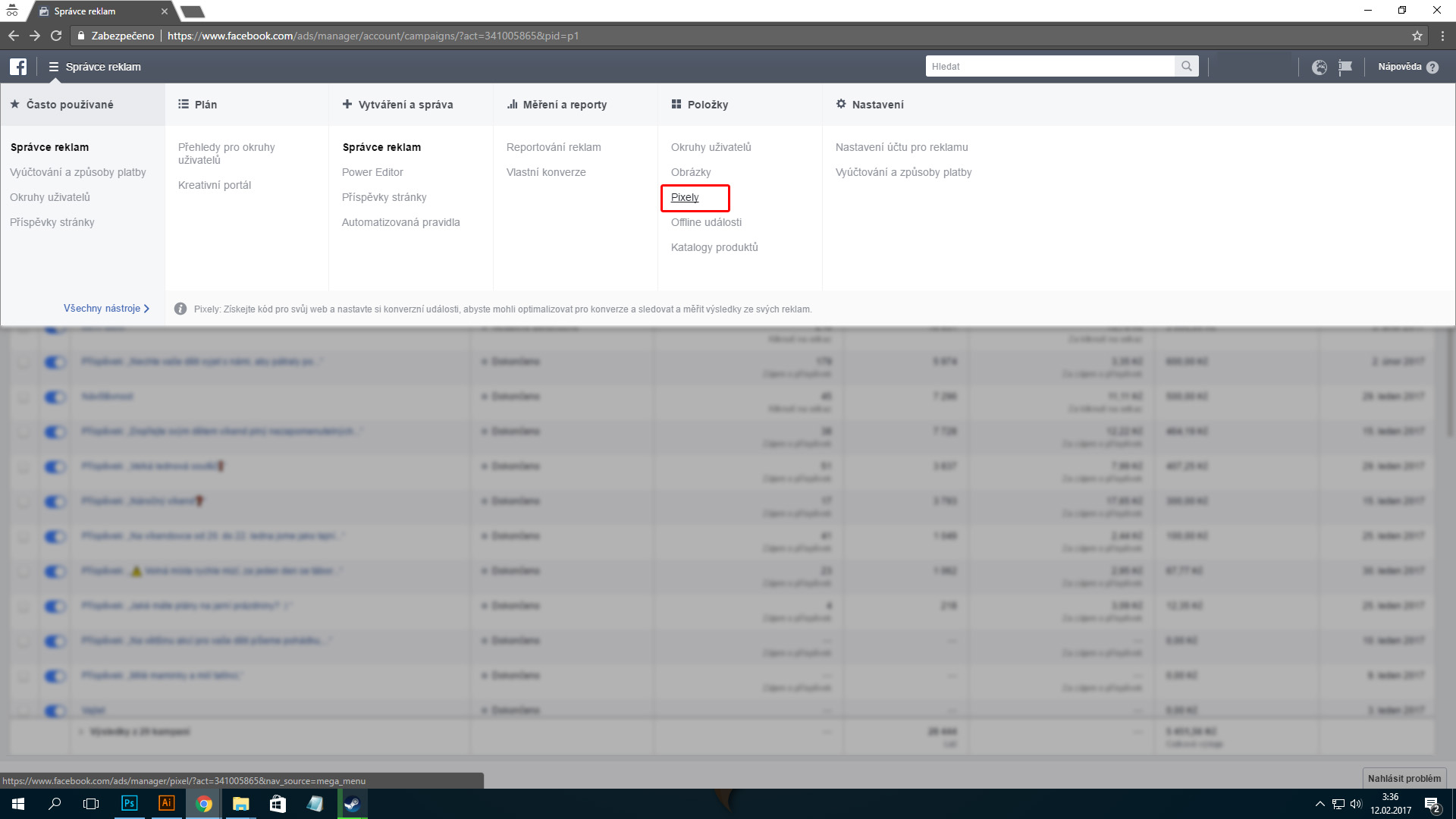This screenshot has height=819, width=1456.
Task: Open the Windows Start menu
Action: click(x=18, y=804)
